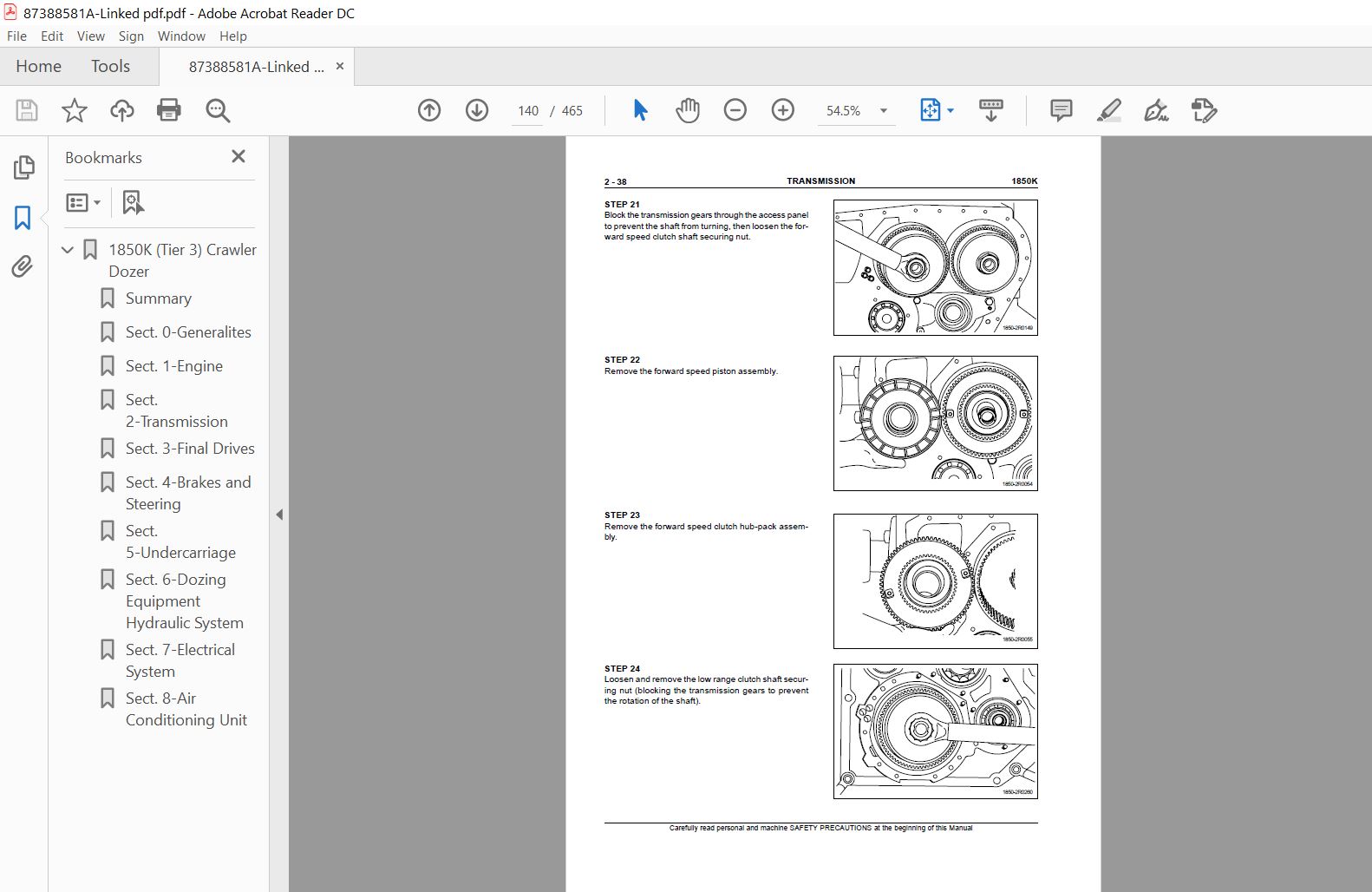Image resolution: width=1372 pixels, height=892 pixels.
Task: Collapse the navigation pane with left arrow
Action: (x=279, y=515)
